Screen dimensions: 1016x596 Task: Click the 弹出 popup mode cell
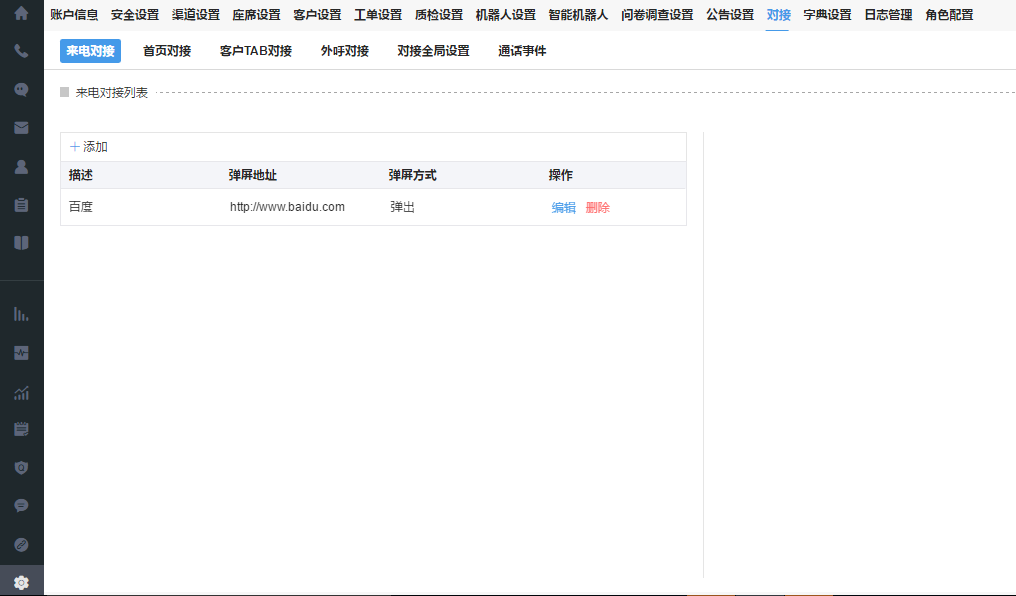402,207
